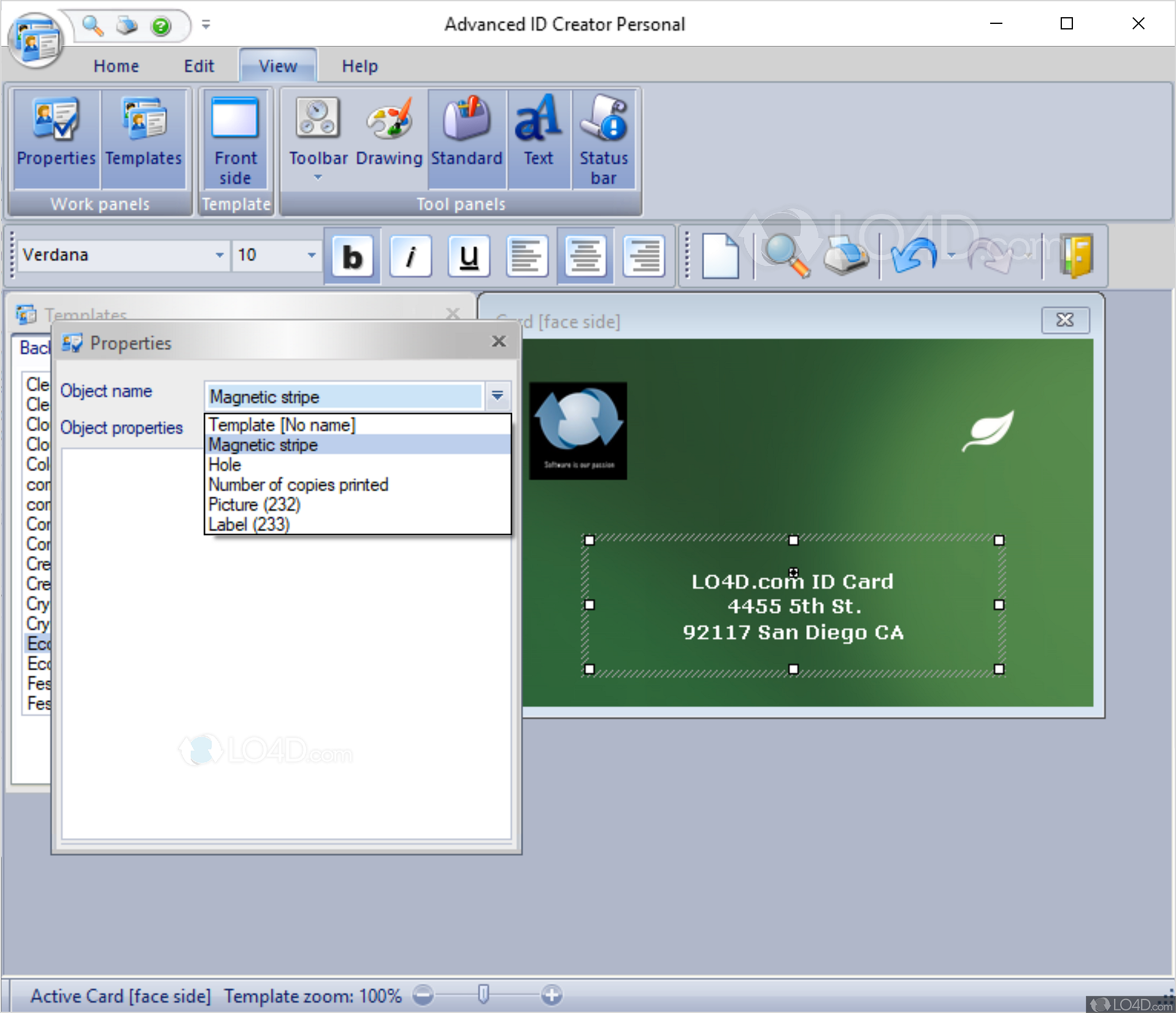Toggle the Text tool panel
Screen dimensions: 1176x1013
tap(539, 139)
